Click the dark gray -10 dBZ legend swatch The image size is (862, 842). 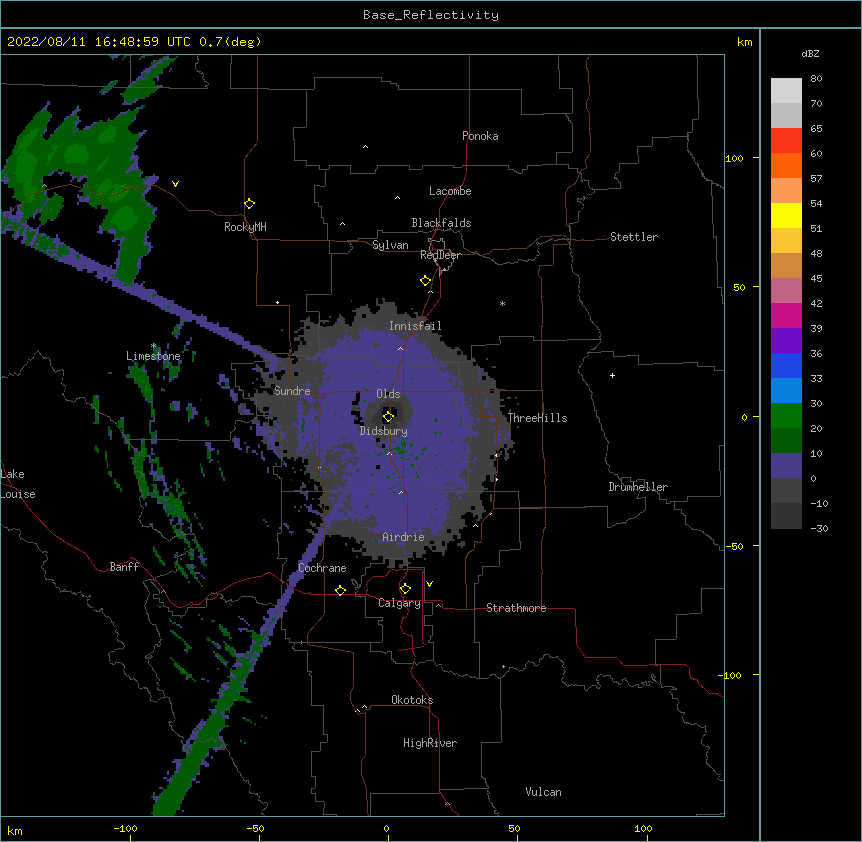point(786,516)
